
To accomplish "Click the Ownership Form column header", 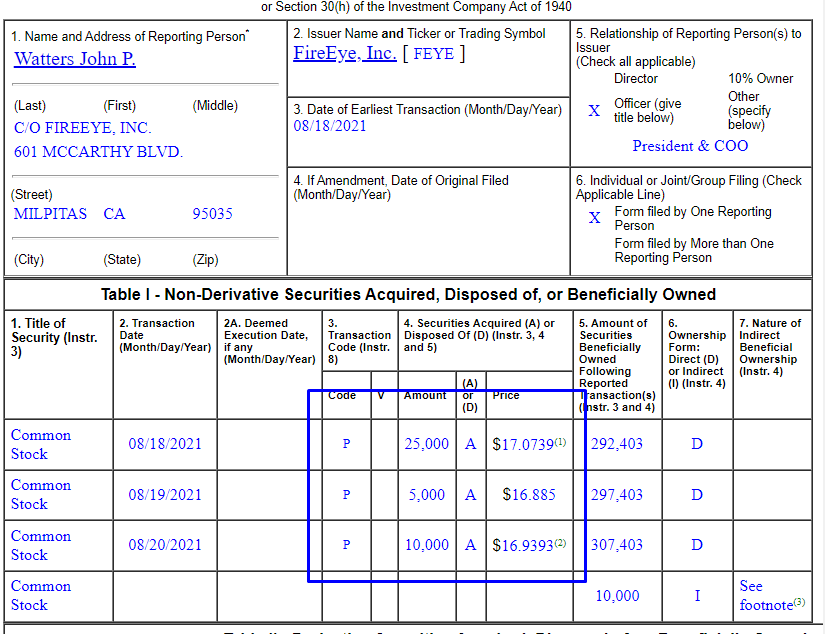I will point(697,353).
